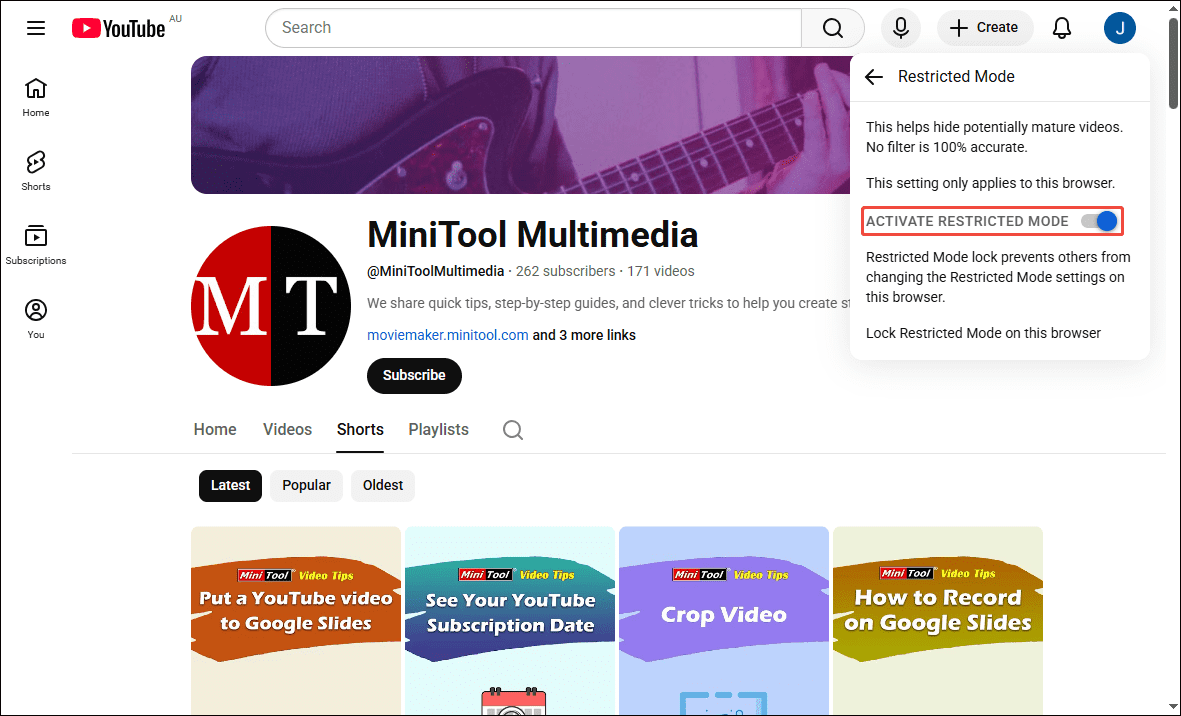Image resolution: width=1181 pixels, height=716 pixels.
Task: Sort shorts by Oldest
Action: (383, 486)
